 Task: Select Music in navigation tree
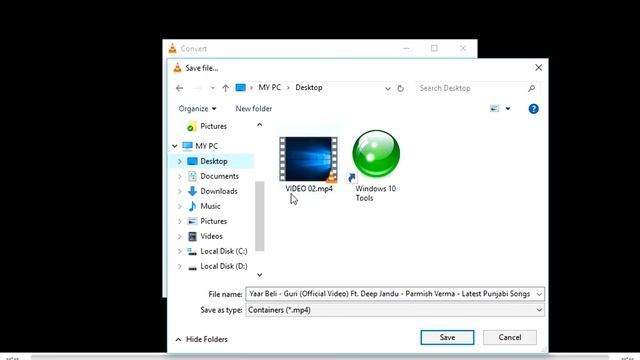(204, 207)
